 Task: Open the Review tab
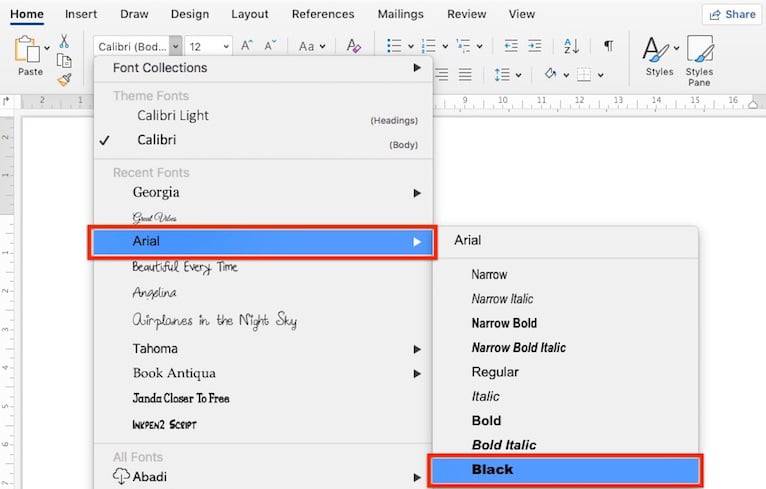pyautogui.click(x=467, y=14)
